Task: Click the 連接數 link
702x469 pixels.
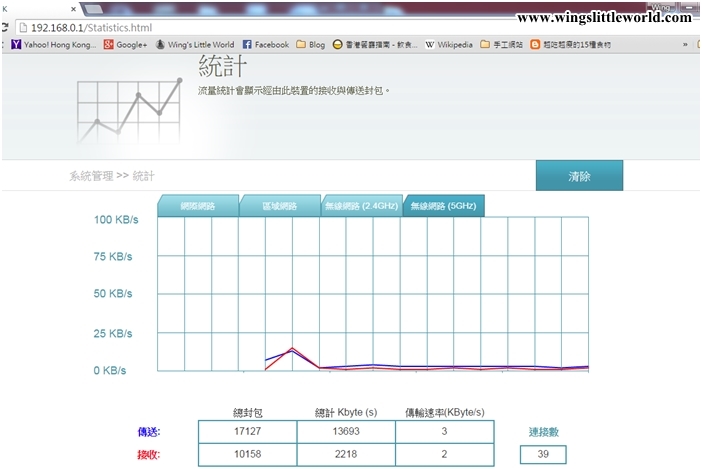Action: click(x=543, y=432)
